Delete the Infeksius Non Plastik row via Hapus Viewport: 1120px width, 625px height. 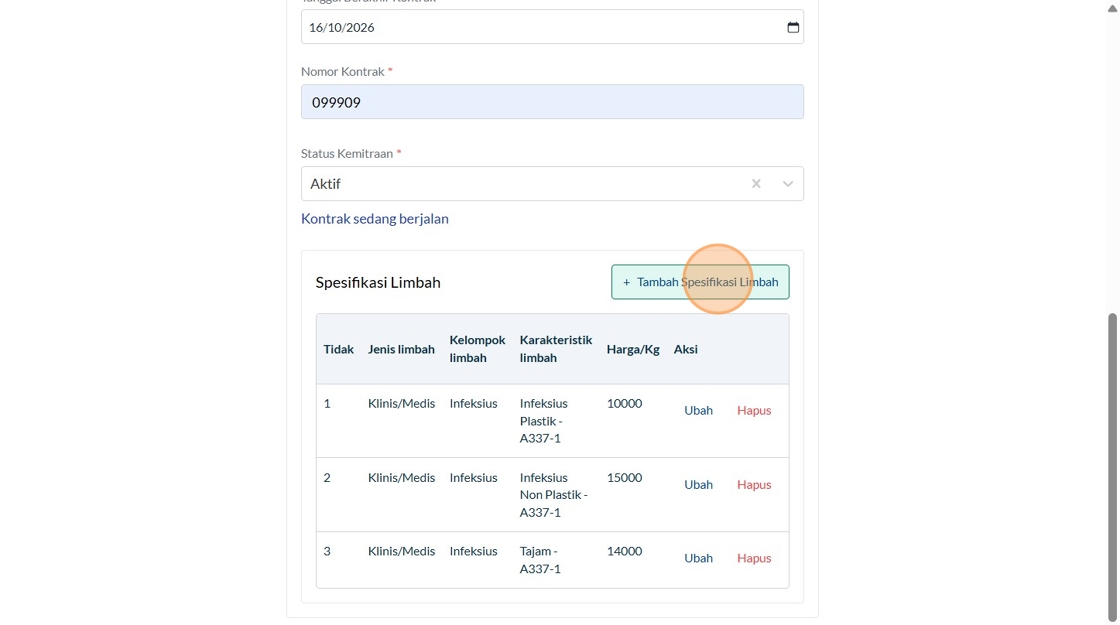(754, 484)
